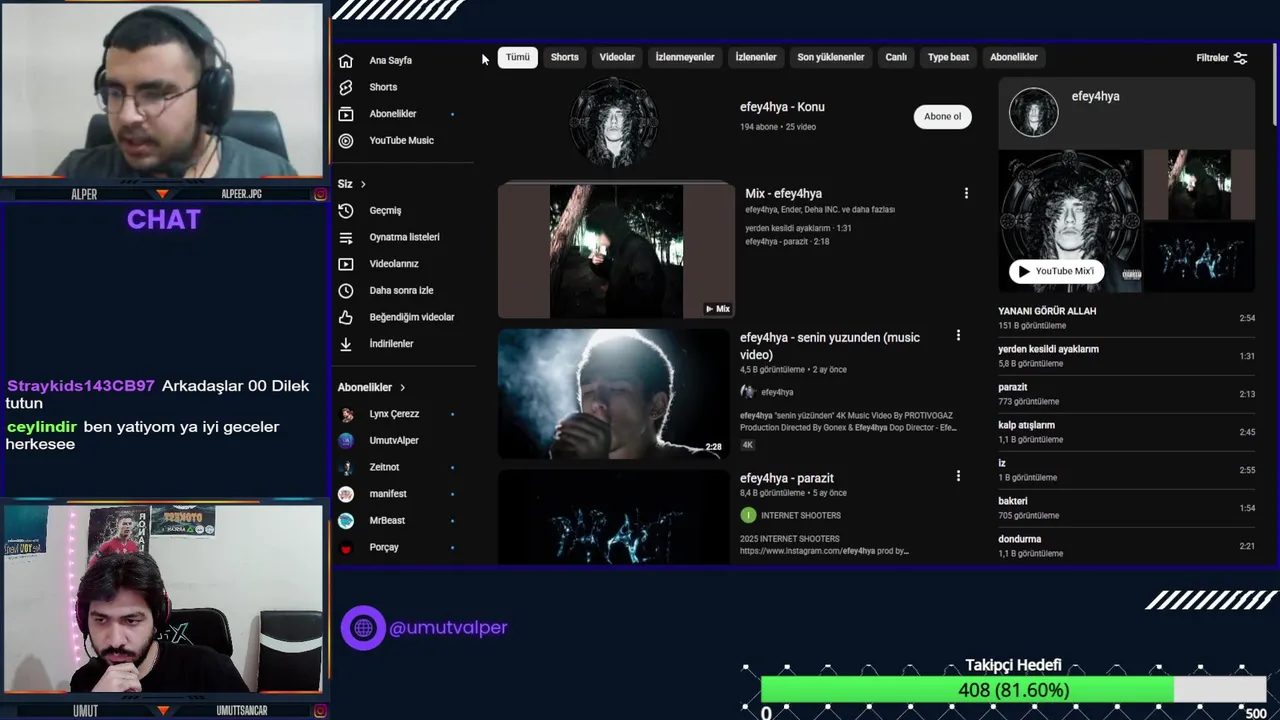Select the Videolar filter chip
The width and height of the screenshot is (1280, 720).
(617, 58)
